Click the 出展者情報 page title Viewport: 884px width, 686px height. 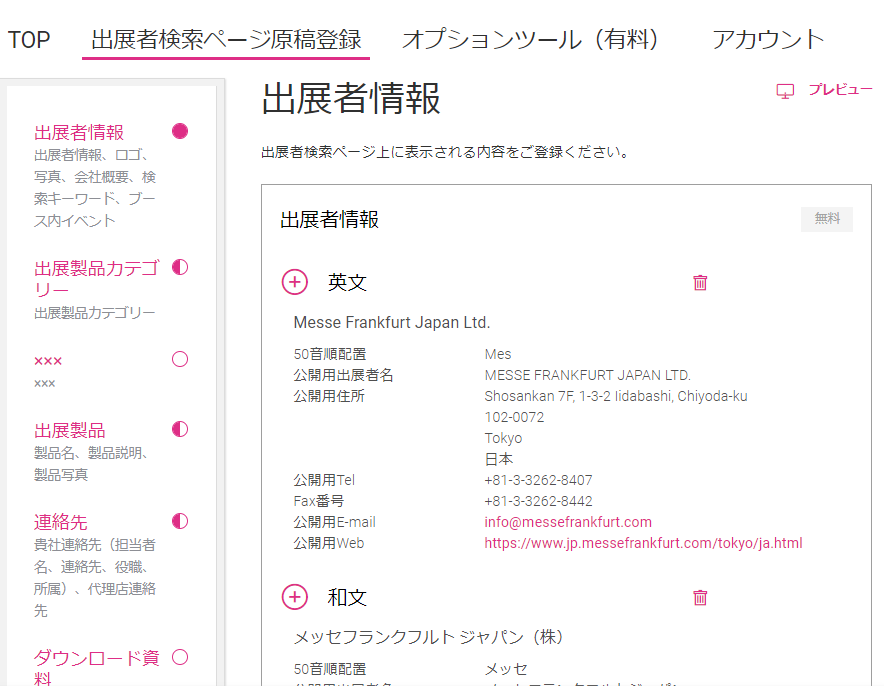[x=351, y=99]
